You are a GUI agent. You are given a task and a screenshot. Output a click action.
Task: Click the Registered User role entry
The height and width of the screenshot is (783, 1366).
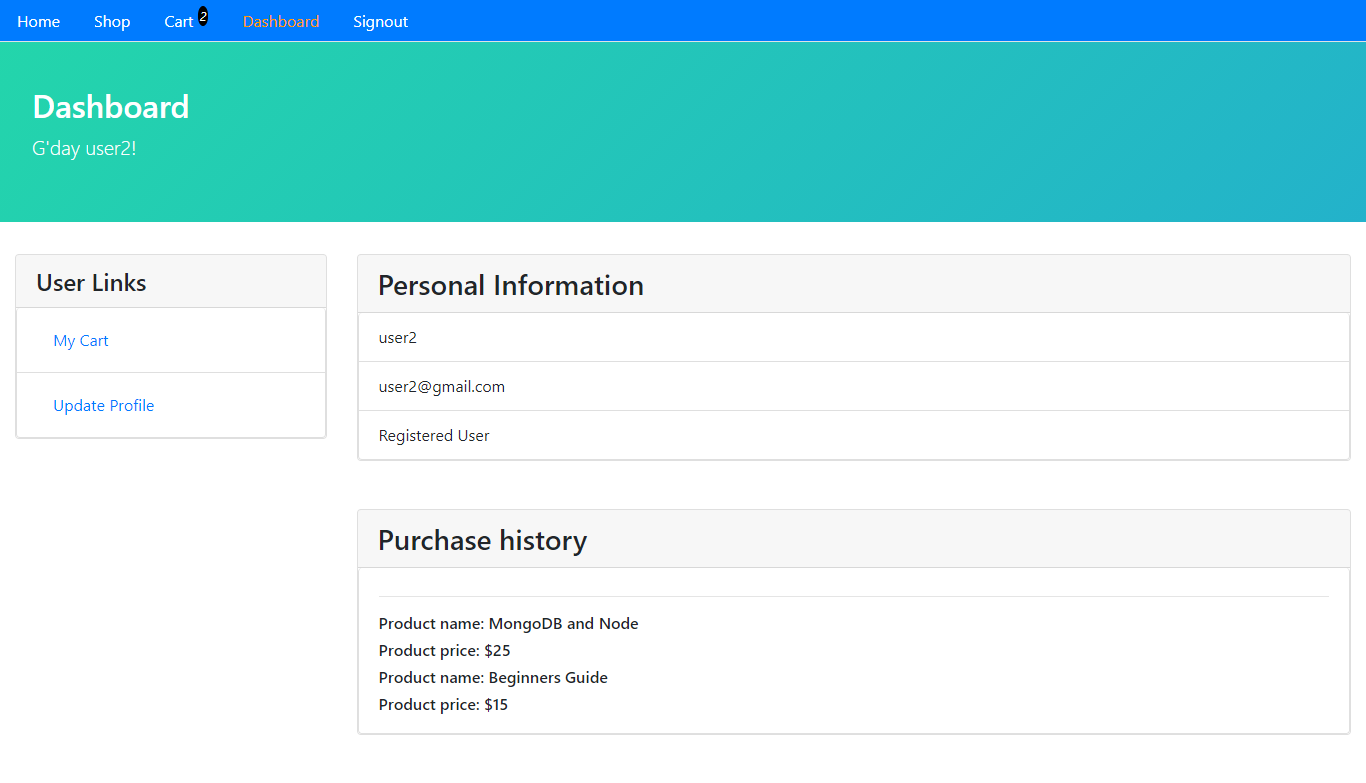point(434,435)
